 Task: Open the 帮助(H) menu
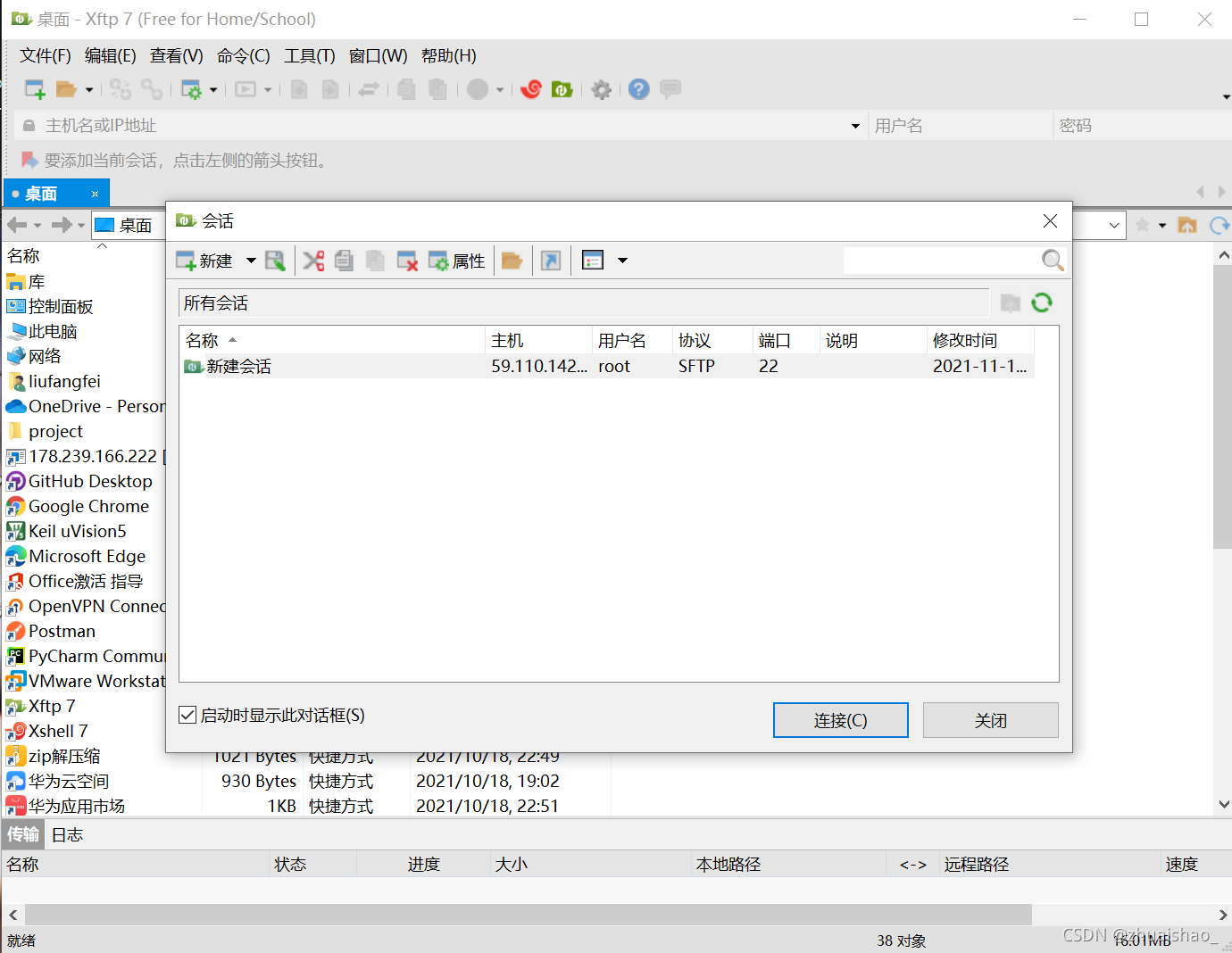point(449,56)
